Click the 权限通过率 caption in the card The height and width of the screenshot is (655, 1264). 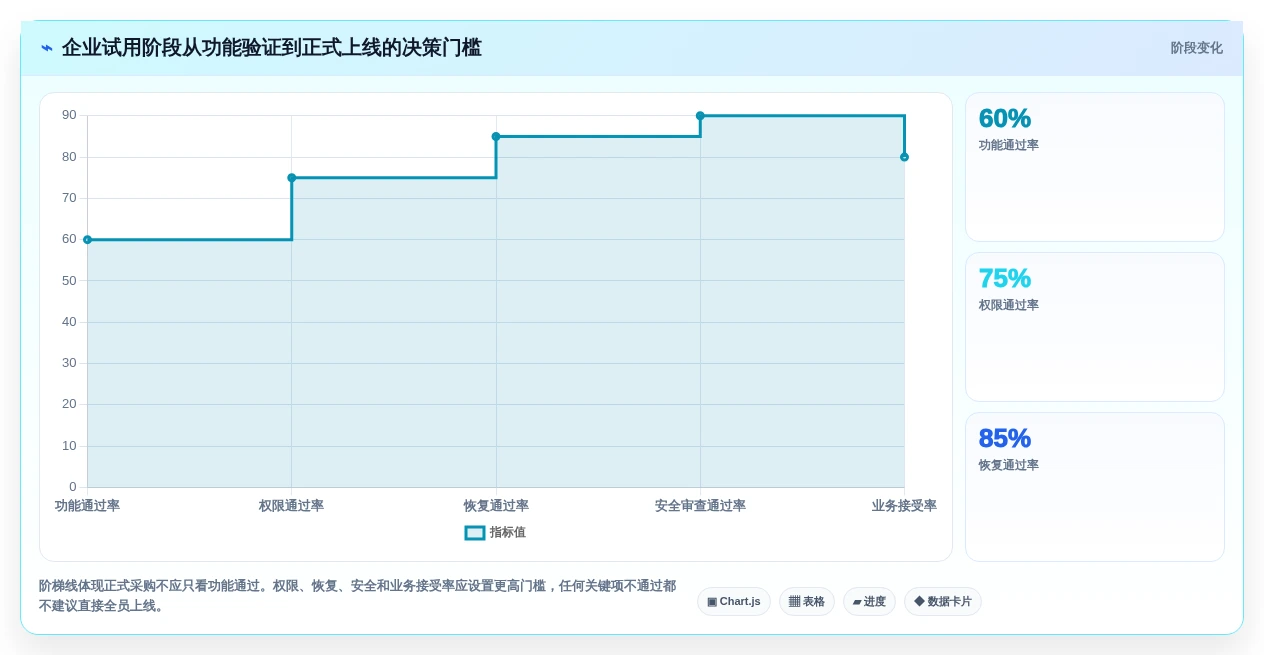coord(1008,305)
